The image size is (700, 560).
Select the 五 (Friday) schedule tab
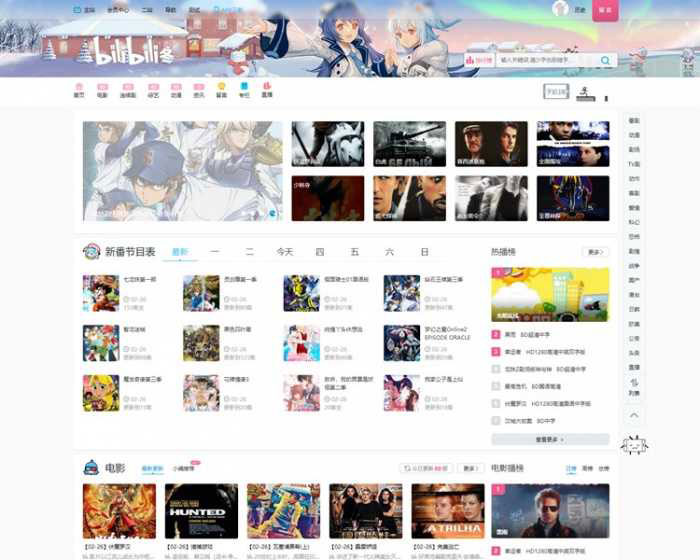(x=354, y=252)
